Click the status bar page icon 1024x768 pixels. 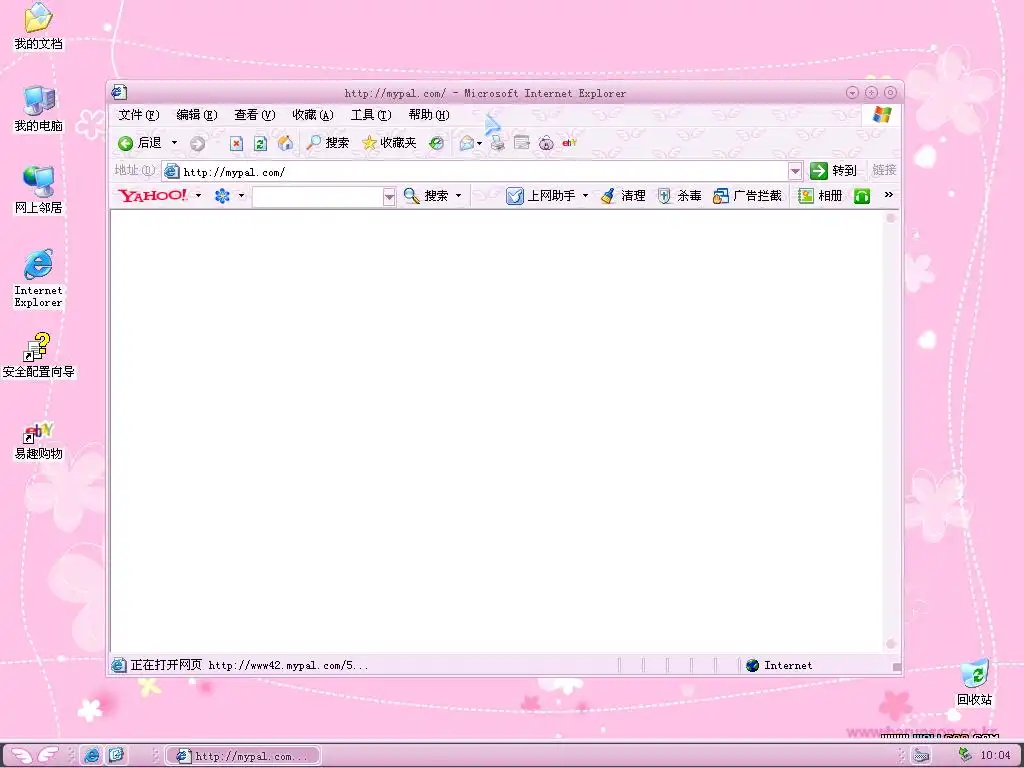(118, 665)
